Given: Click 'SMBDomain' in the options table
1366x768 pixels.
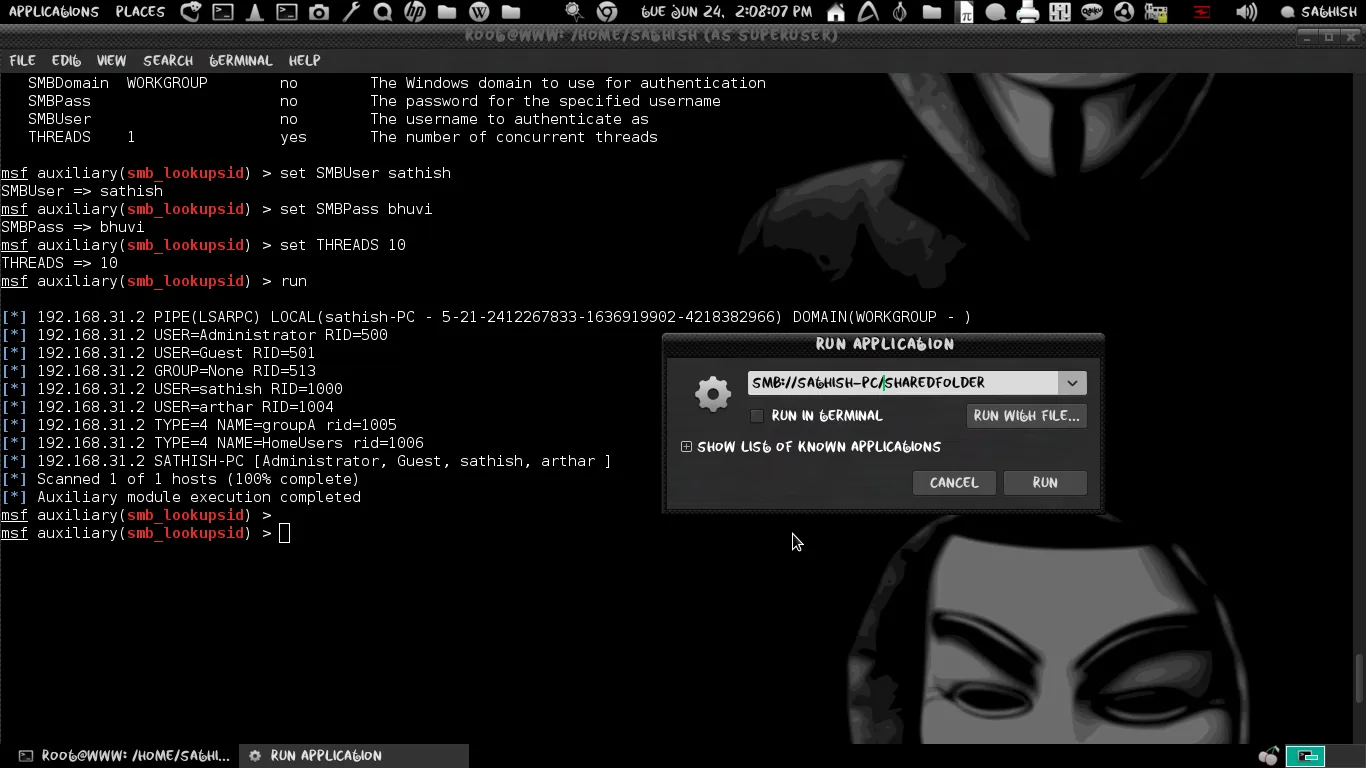Looking at the screenshot, I should pyautogui.click(x=68, y=83).
